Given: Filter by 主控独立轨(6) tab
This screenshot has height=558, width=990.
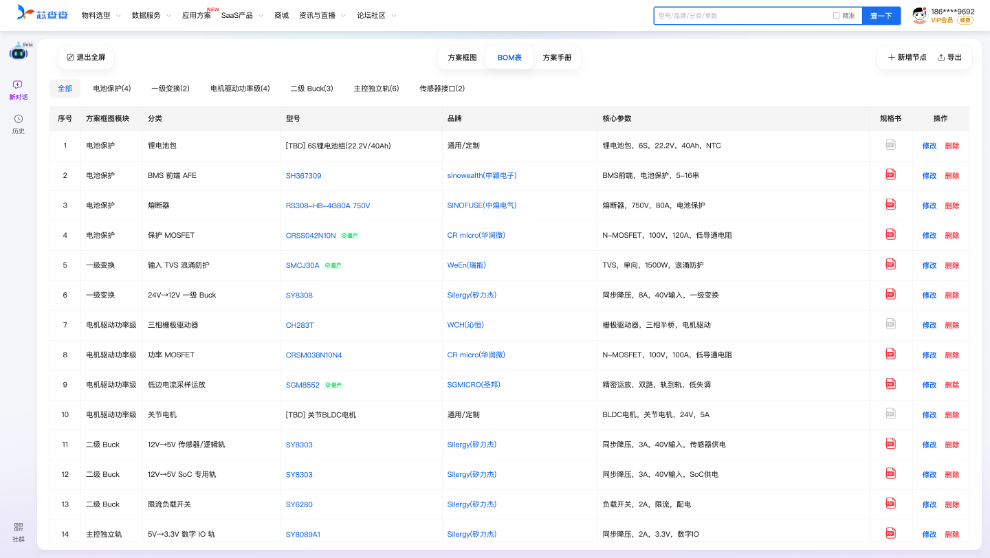Looking at the screenshot, I should click(376, 88).
